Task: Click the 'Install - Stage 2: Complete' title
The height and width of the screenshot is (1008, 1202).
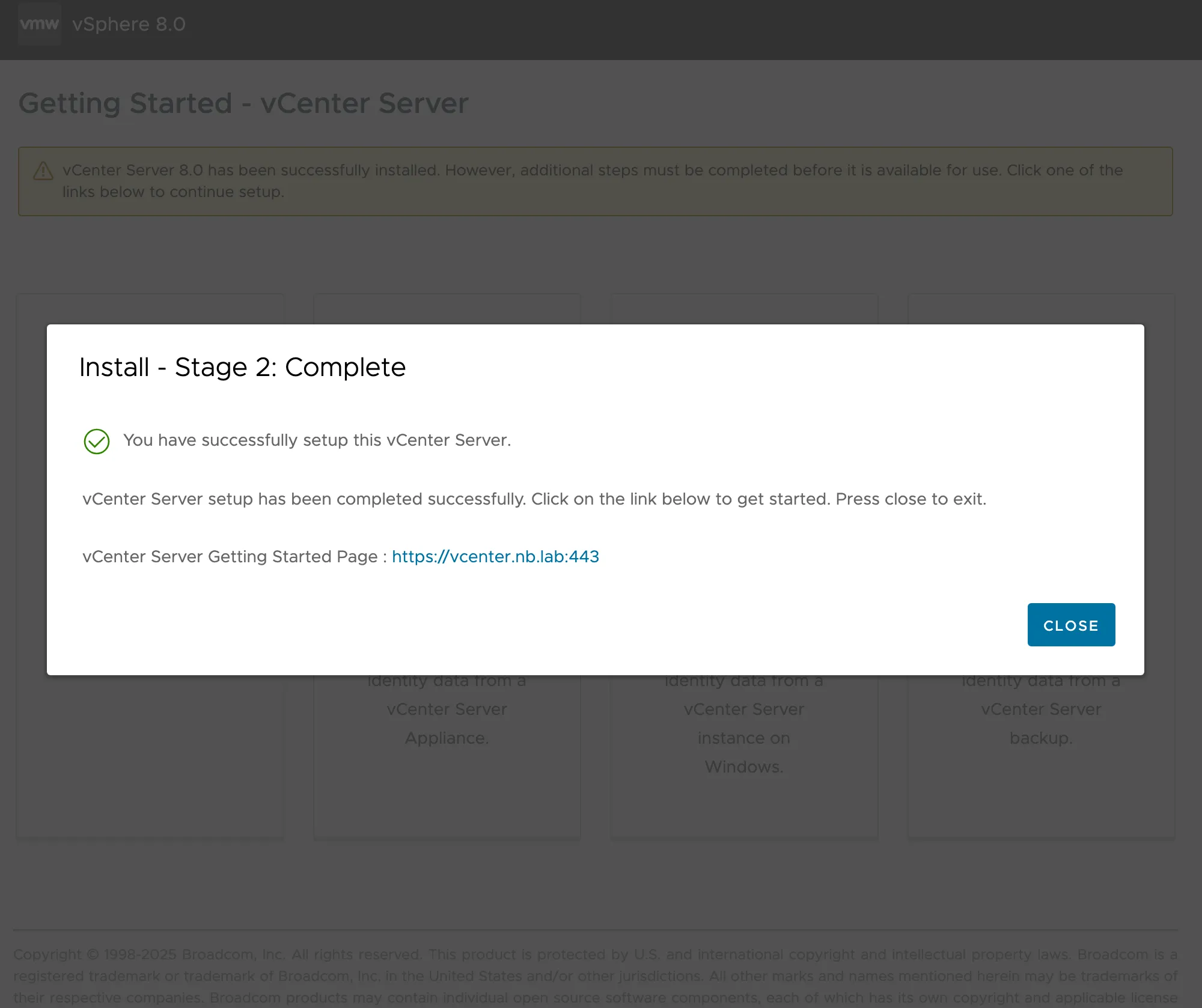Action: pyautogui.click(x=243, y=367)
